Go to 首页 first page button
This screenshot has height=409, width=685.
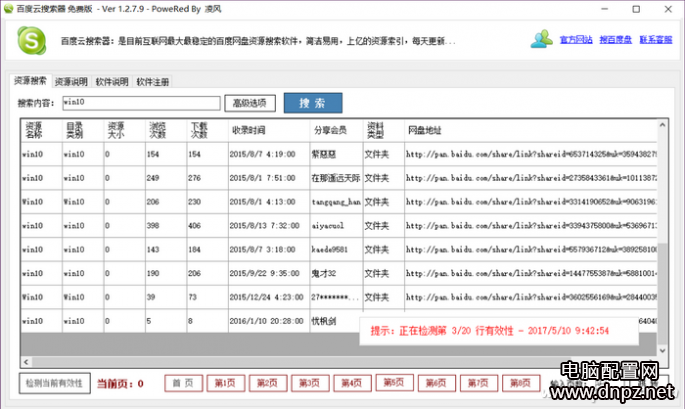coord(183,383)
